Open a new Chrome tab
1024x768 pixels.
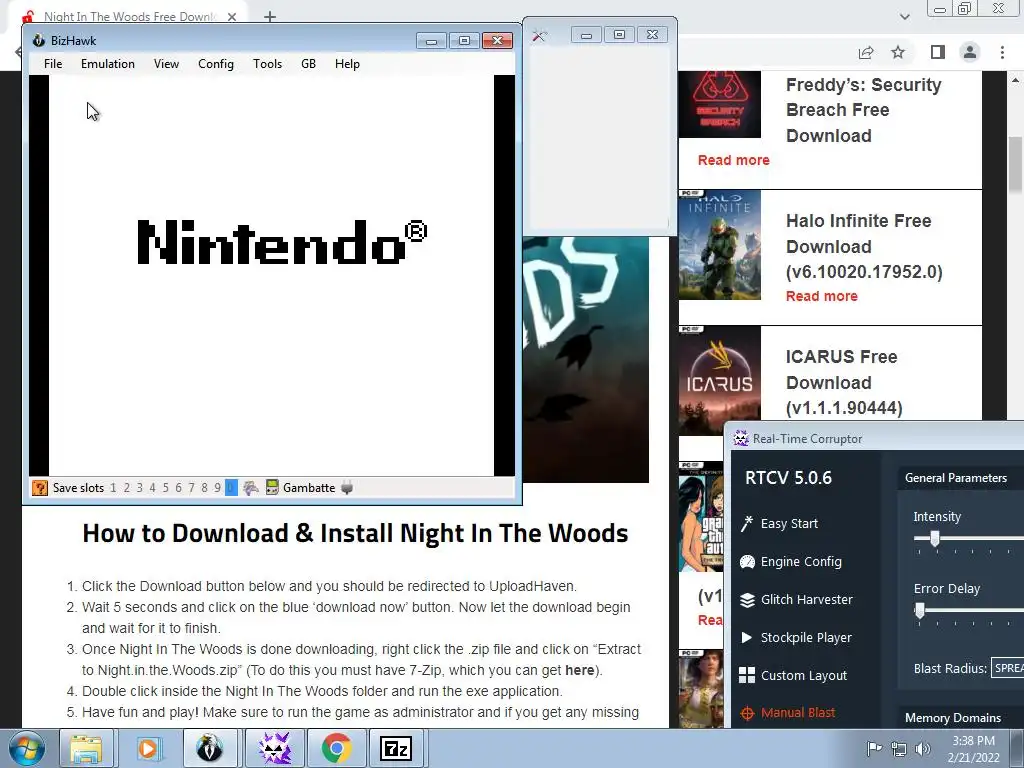270,17
